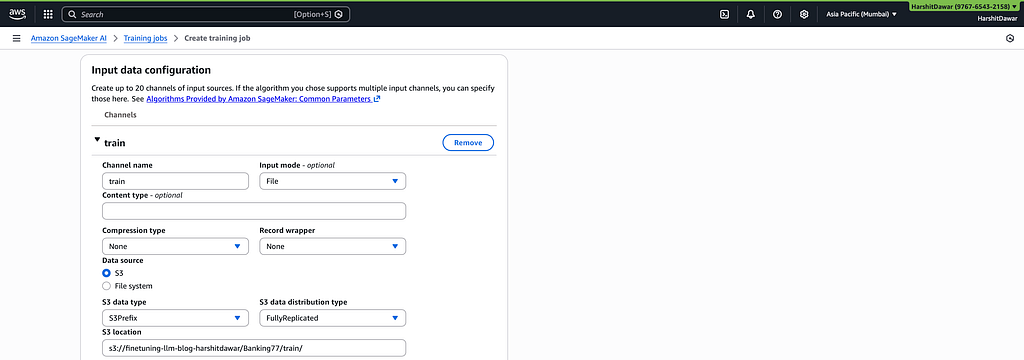The height and width of the screenshot is (360, 1024).
Task: Open the help question mark icon
Action: coord(777,14)
